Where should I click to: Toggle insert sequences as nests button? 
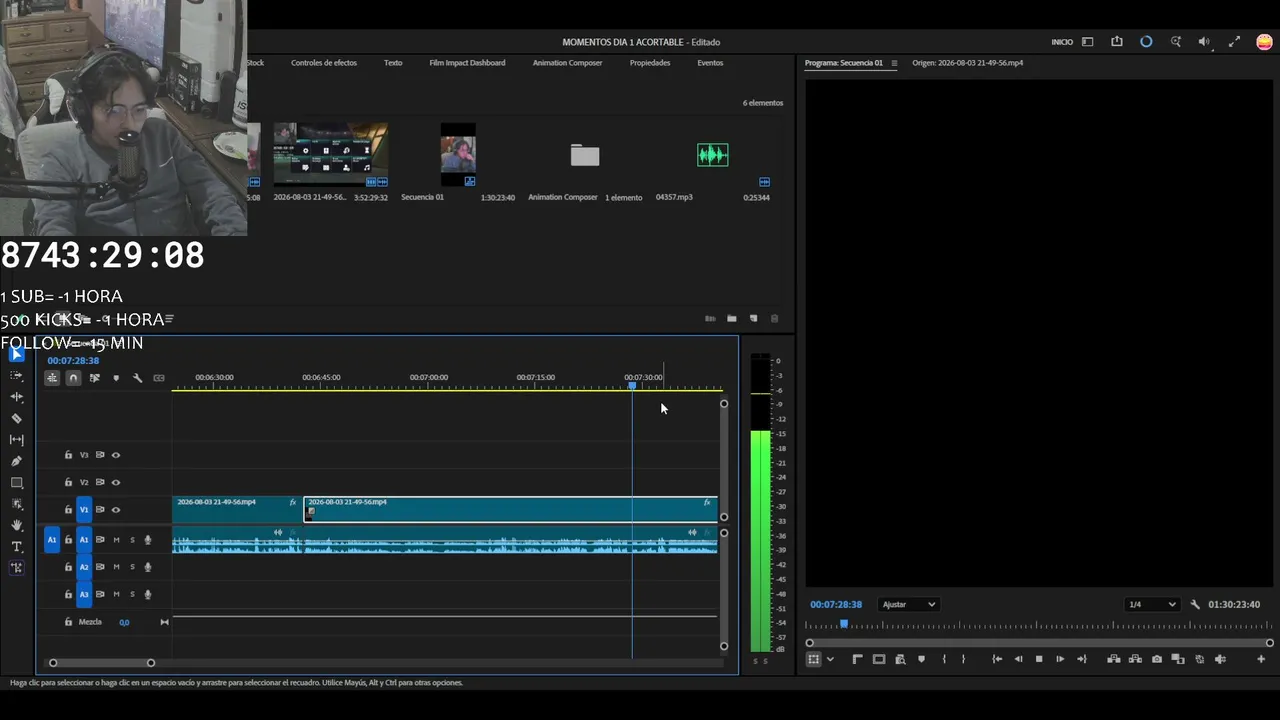coord(52,378)
